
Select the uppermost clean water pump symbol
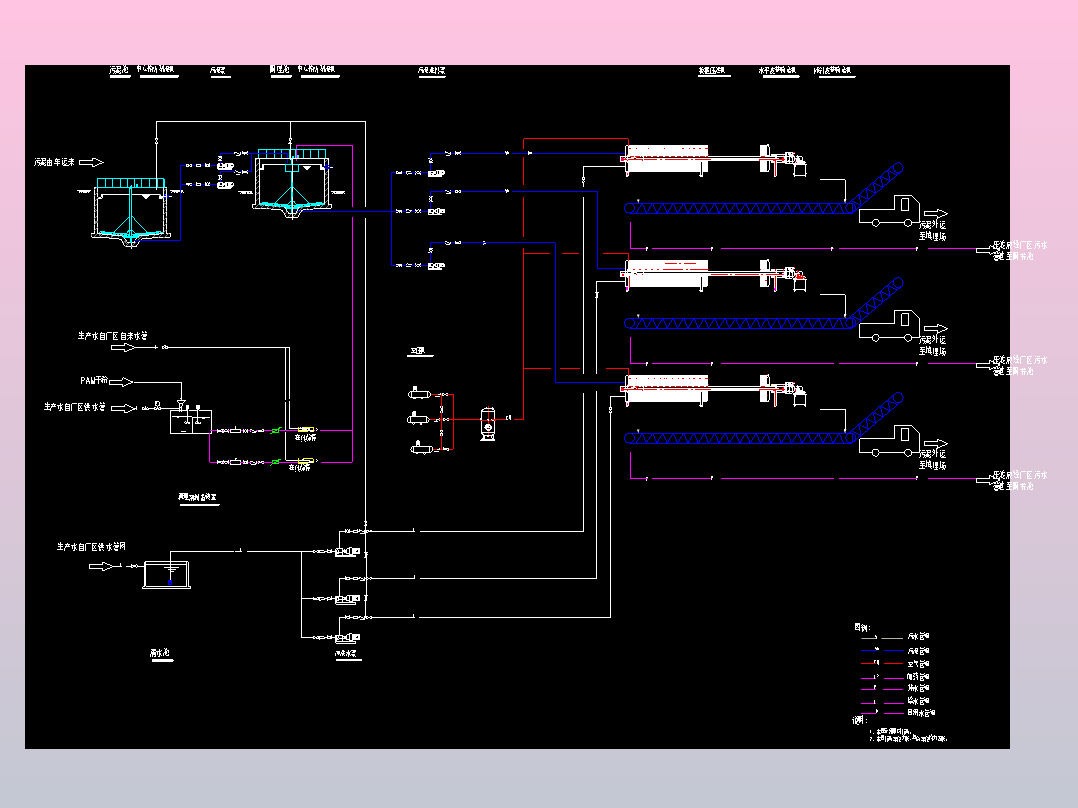(x=347, y=552)
